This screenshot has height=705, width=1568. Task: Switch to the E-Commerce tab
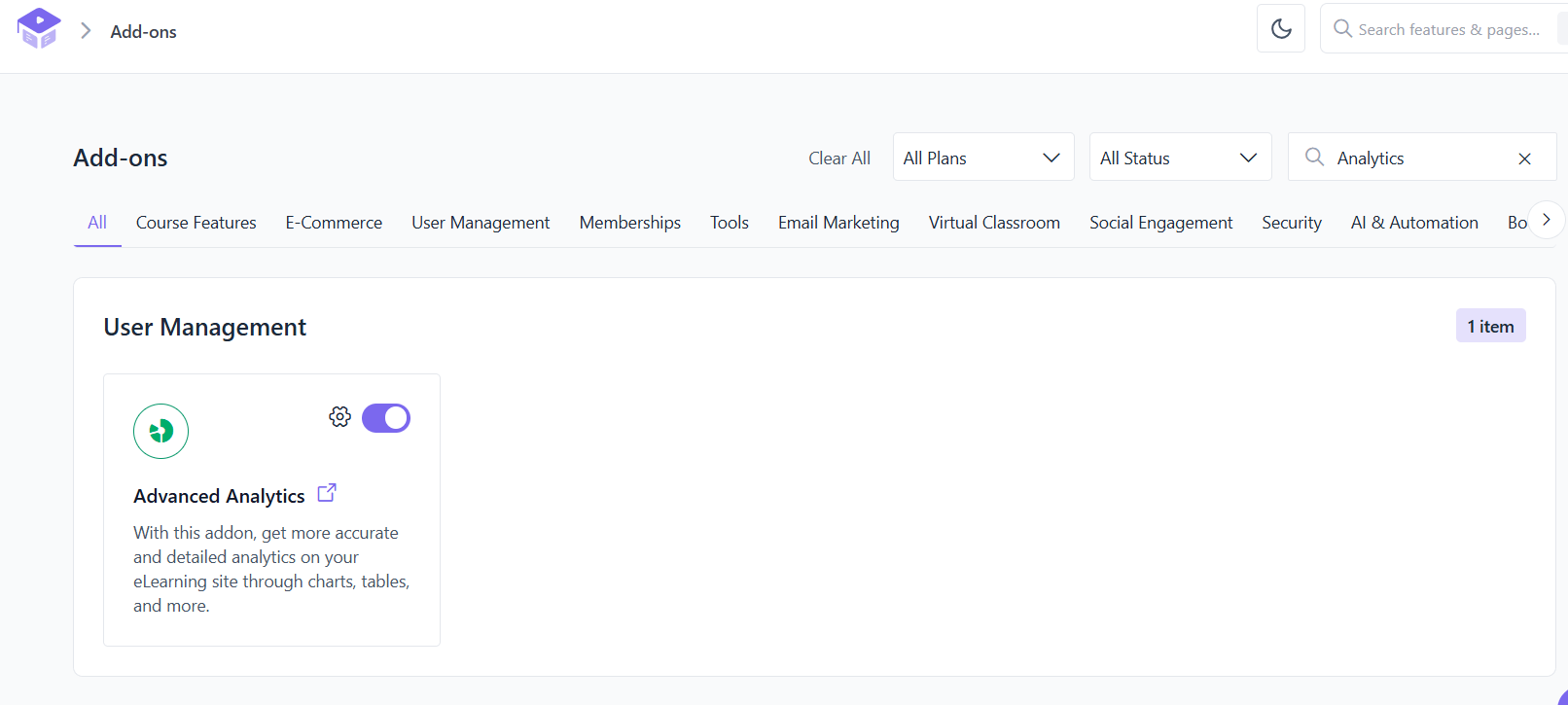pyautogui.click(x=334, y=223)
